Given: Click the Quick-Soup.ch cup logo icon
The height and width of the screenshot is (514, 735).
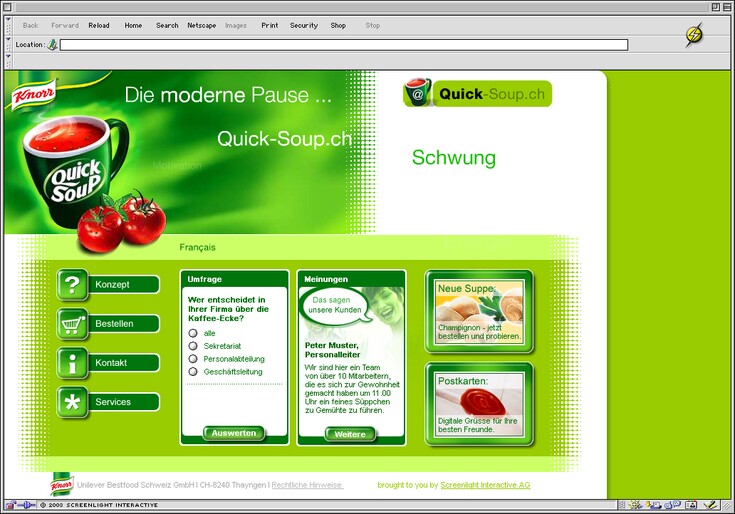Looking at the screenshot, I should [x=417, y=92].
